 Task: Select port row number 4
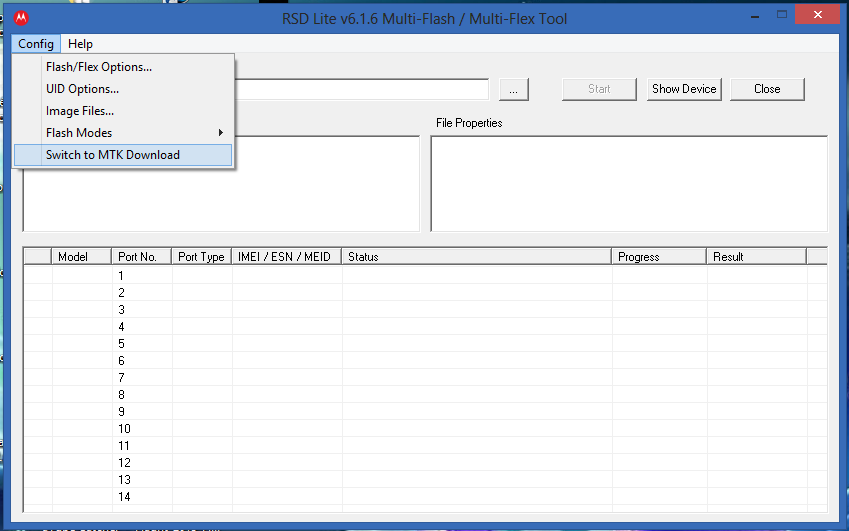click(425, 327)
